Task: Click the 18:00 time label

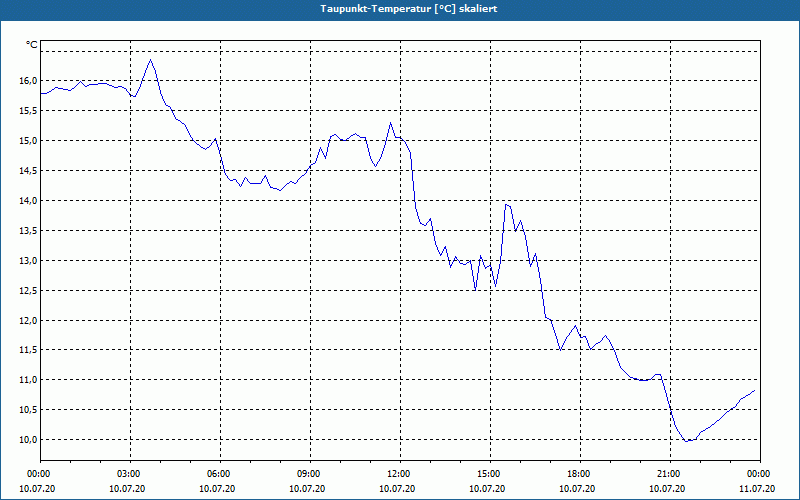Action: click(580, 474)
